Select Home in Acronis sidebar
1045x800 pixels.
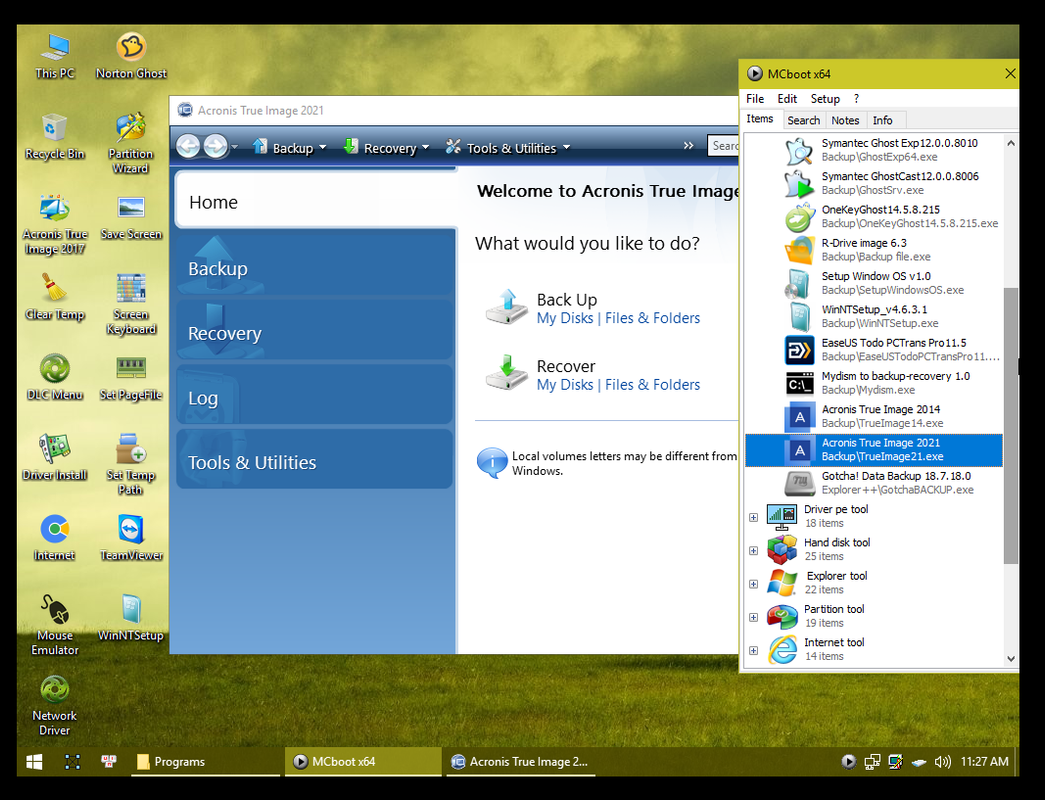tap(316, 201)
